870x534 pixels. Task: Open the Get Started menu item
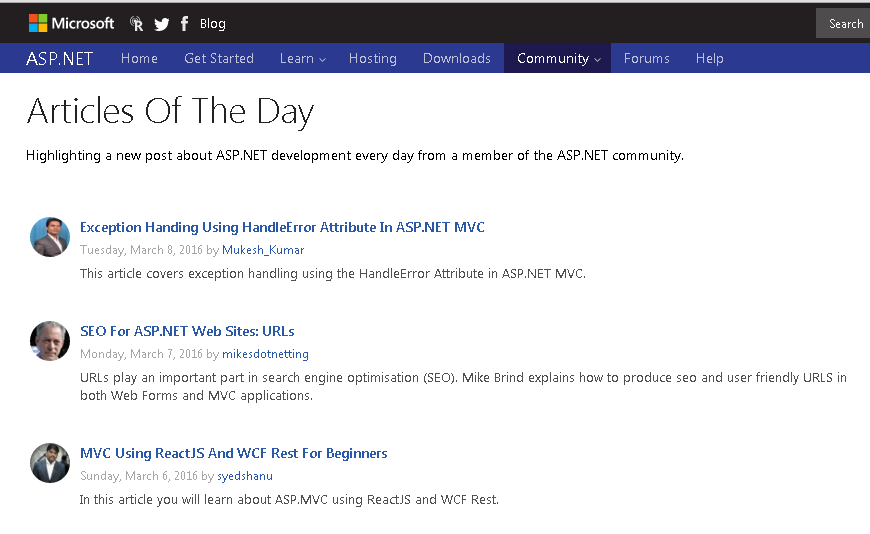tap(219, 58)
